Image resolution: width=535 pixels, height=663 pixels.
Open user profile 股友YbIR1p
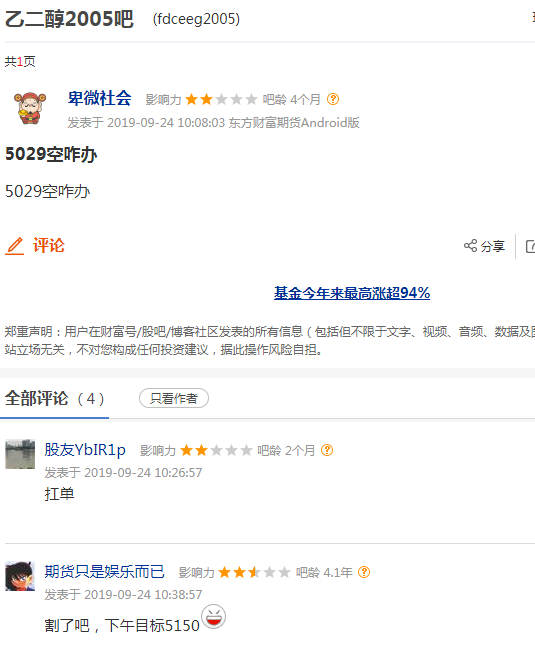pos(85,450)
